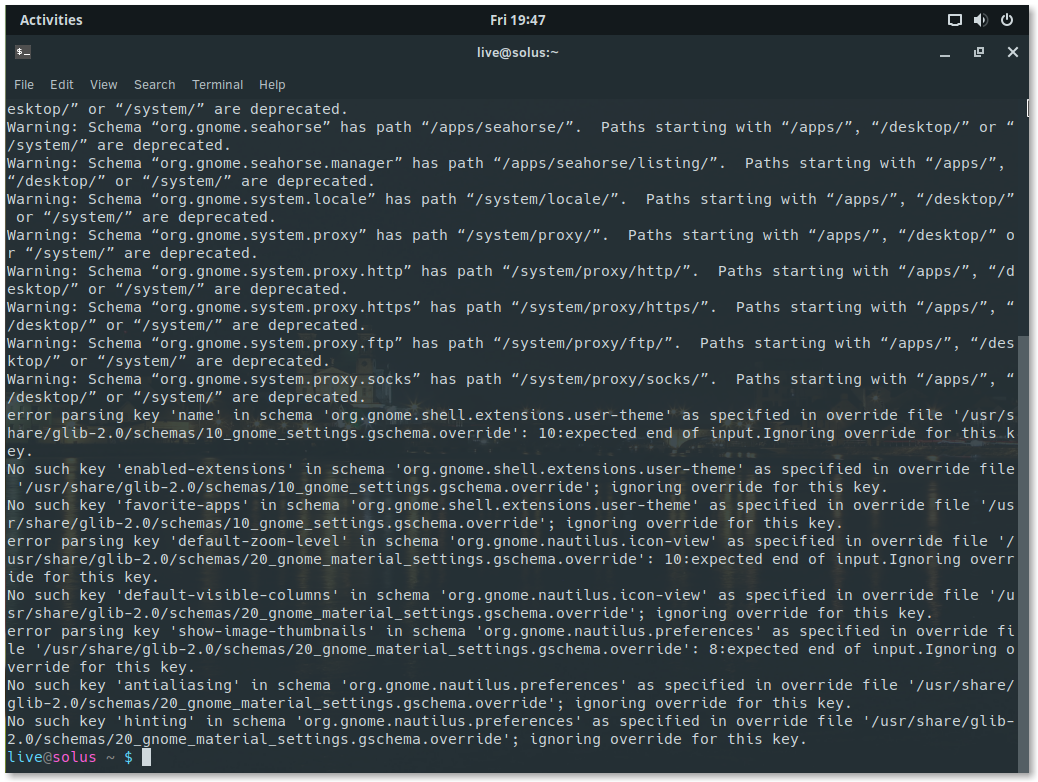Click the blinking cursor at the prompt
The image size is (1038, 782).
pyautogui.click(x=146, y=757)
